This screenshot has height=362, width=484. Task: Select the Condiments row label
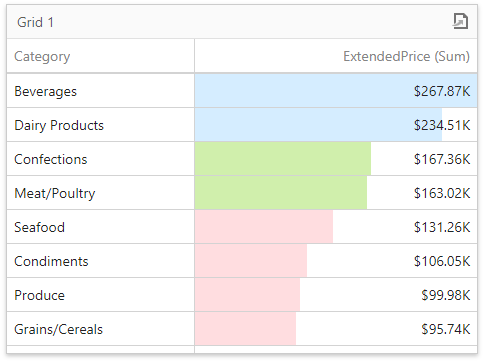(x=51, y=261)
